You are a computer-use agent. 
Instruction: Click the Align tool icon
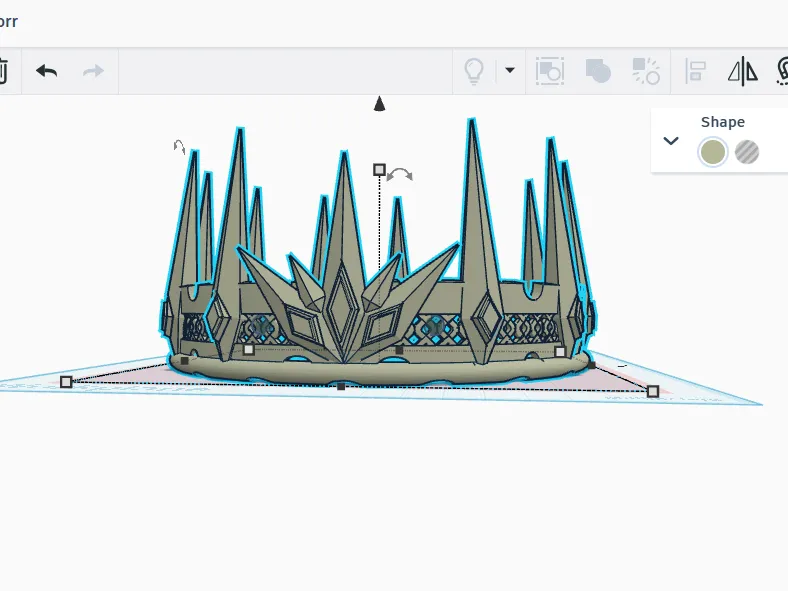696,71
